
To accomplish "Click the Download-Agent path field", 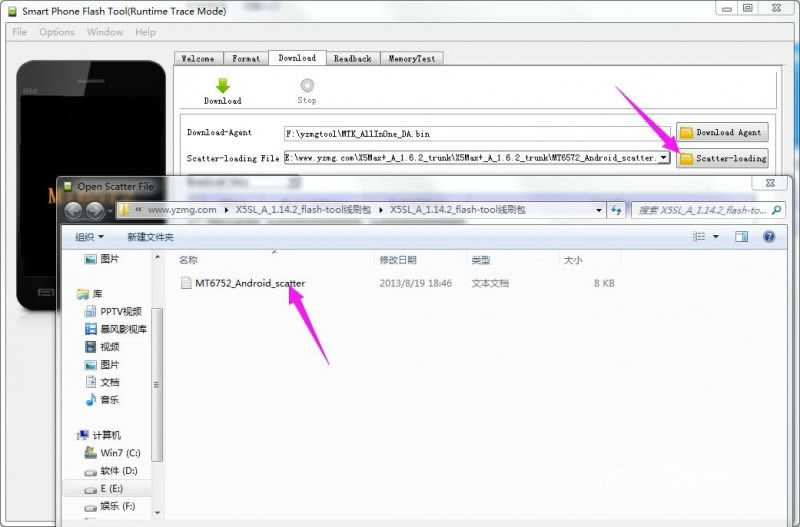I will point(477,134).
